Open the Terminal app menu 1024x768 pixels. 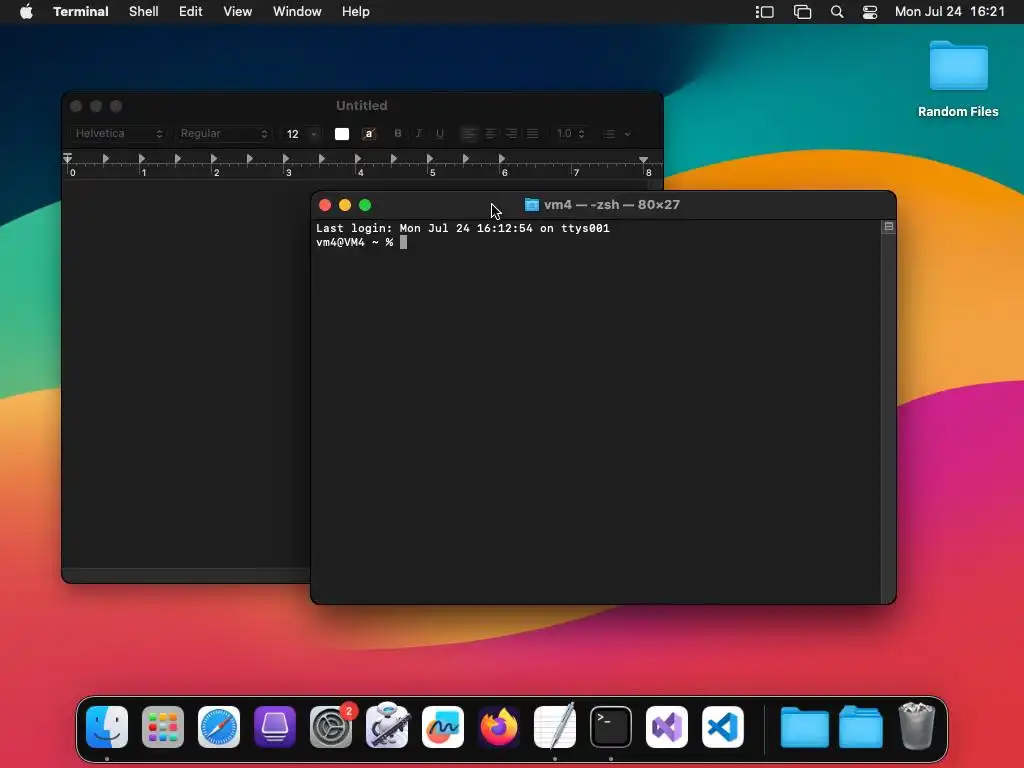[x=81, y=12]
